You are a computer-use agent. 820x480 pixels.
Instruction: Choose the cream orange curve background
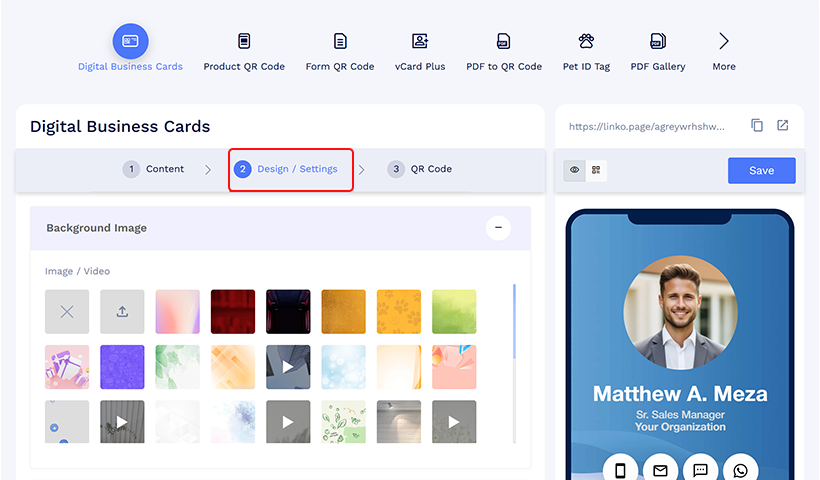tap(399, 367)
